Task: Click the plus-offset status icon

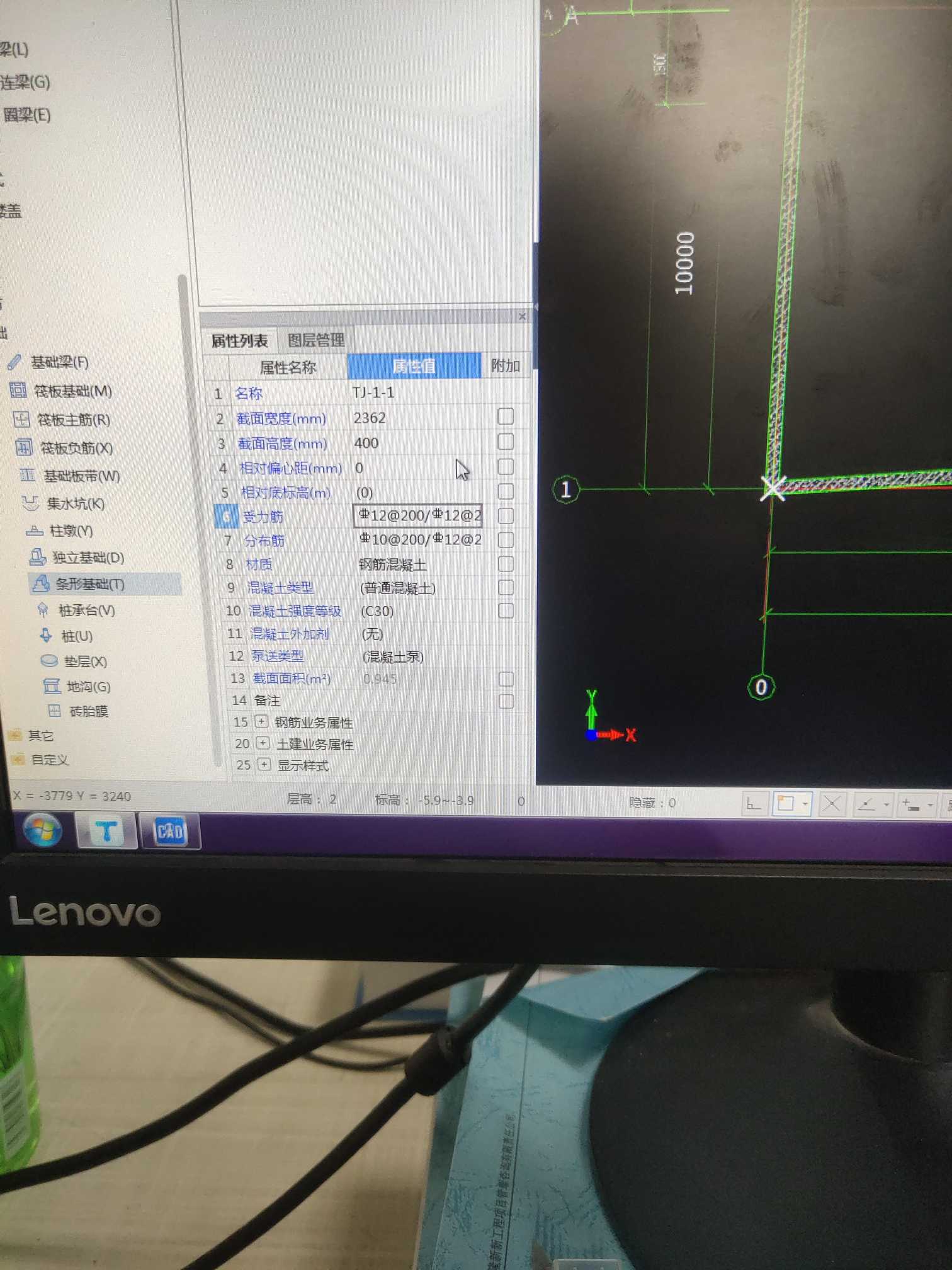Action: (x=910, y=805)
